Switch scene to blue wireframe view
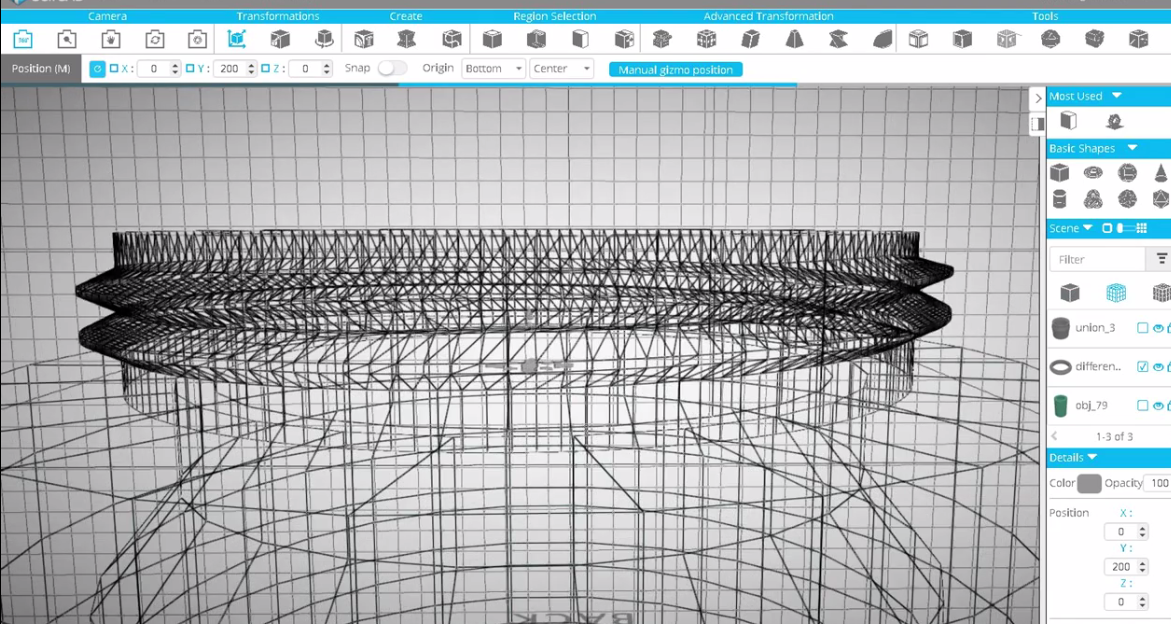Viewport: 1171px width, 624px height. click(1116, 293)
